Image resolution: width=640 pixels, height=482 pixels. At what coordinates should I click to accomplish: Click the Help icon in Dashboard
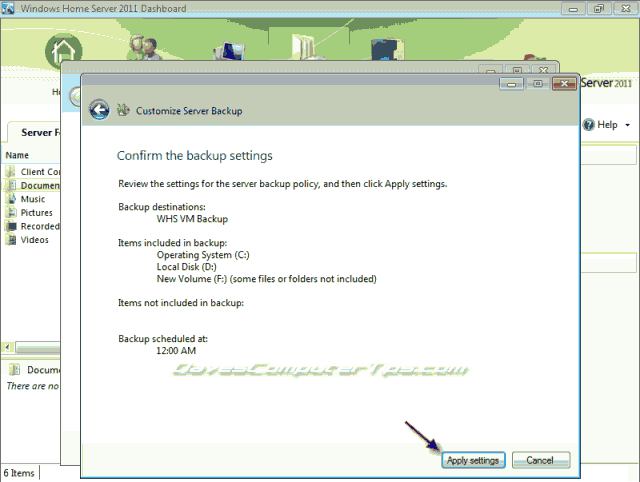(x=589, y=125)
